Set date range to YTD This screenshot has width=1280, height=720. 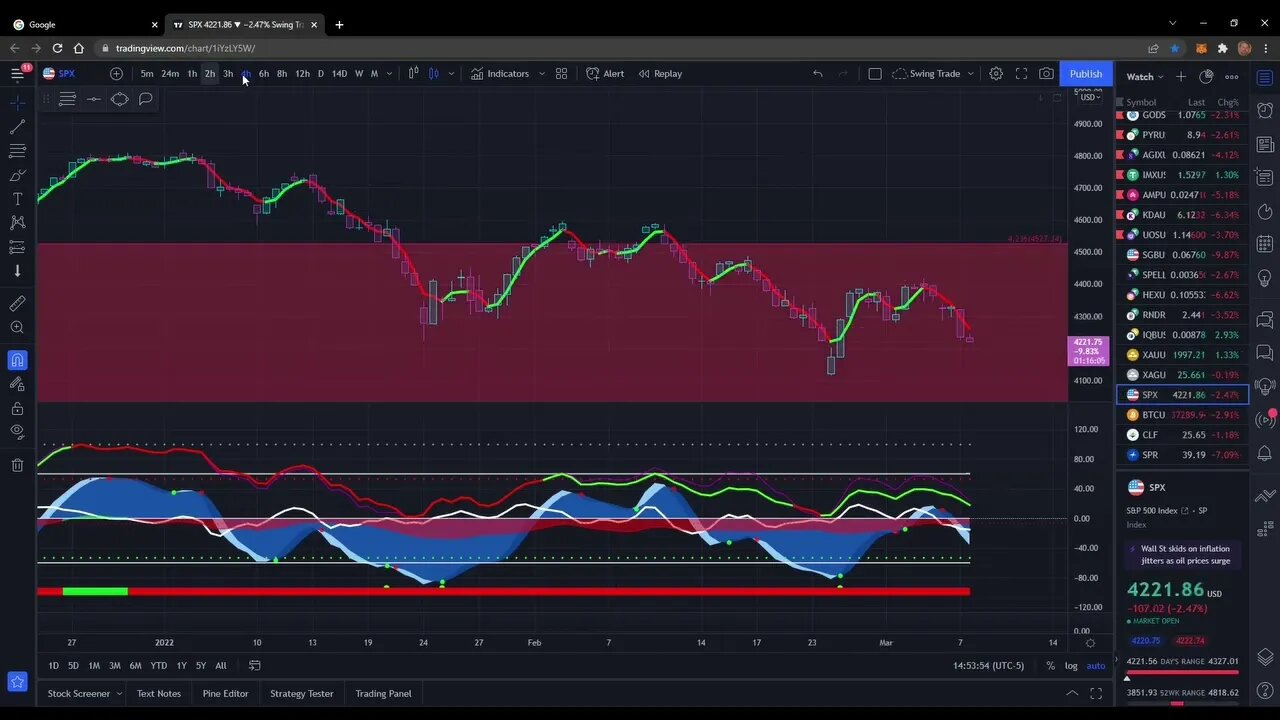coord(158,665)
